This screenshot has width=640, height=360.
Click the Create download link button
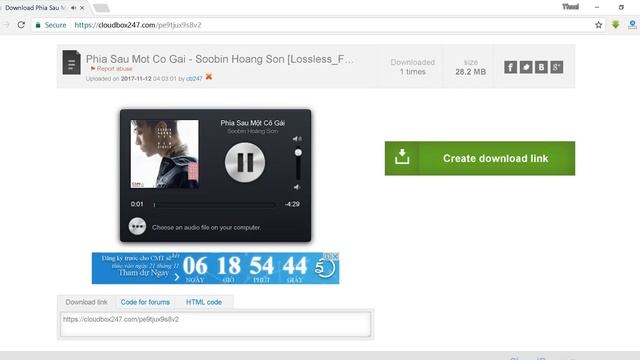pyautogui.click(x=480, y=158)
